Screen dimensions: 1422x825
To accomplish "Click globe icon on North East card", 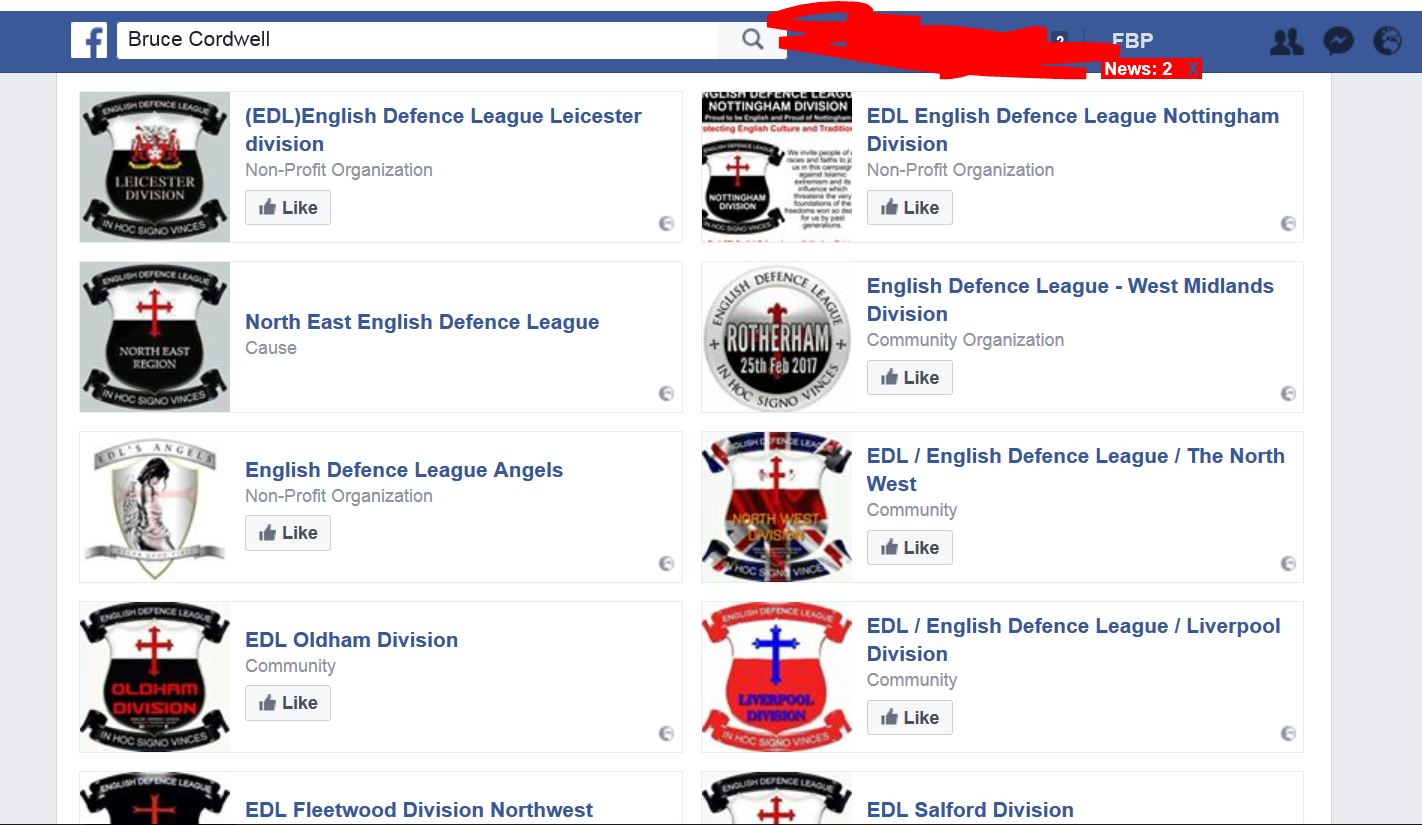I will point(666,394).
